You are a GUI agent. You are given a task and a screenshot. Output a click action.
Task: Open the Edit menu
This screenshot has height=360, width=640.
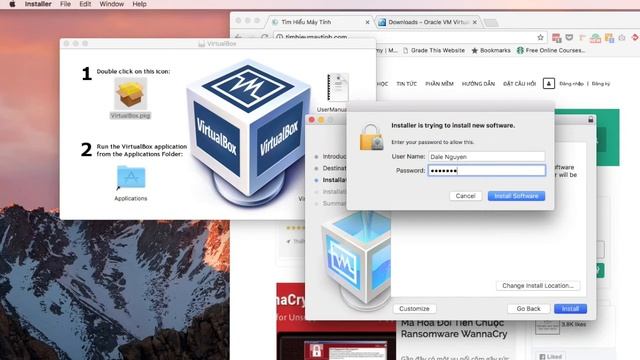[85, 4]
